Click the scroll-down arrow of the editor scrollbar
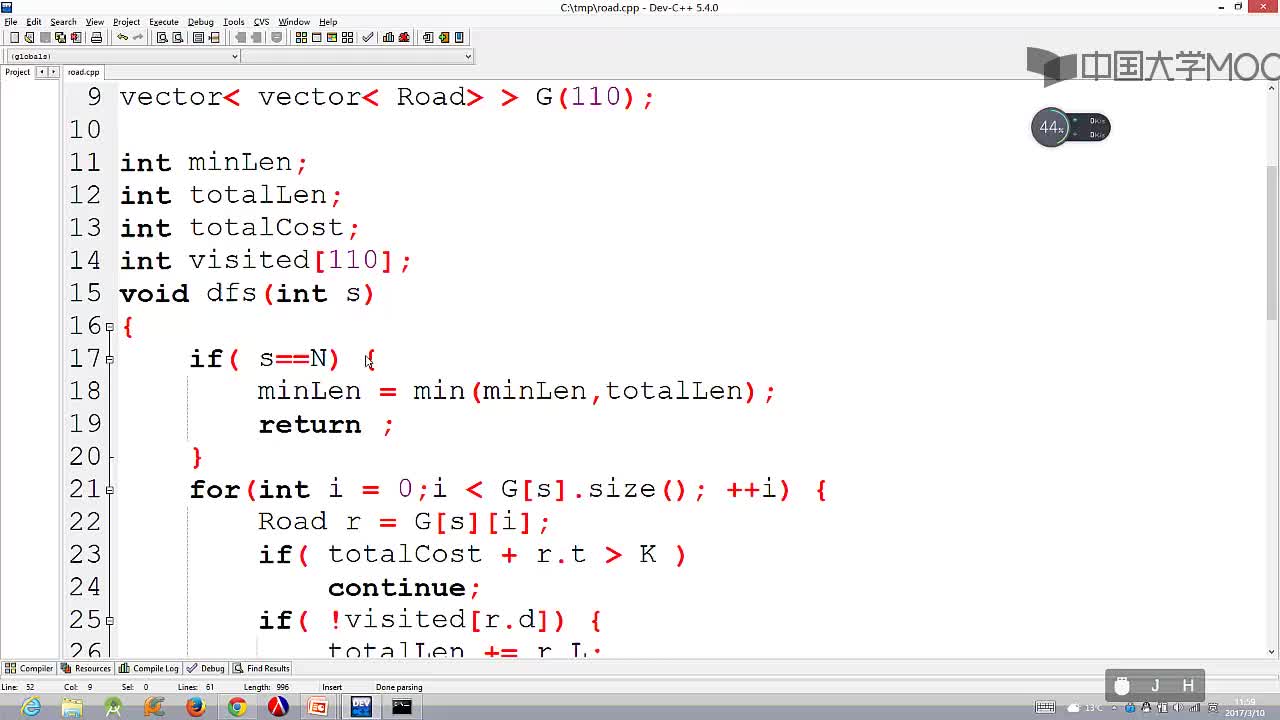1280x720 pixels. 1272,652
